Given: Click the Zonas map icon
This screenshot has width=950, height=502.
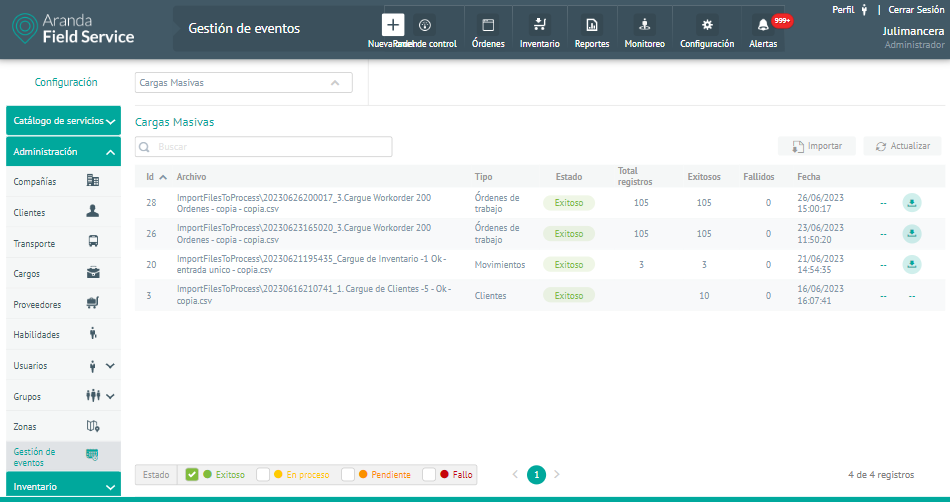Looking at the screenshot, I should [93, 426].
